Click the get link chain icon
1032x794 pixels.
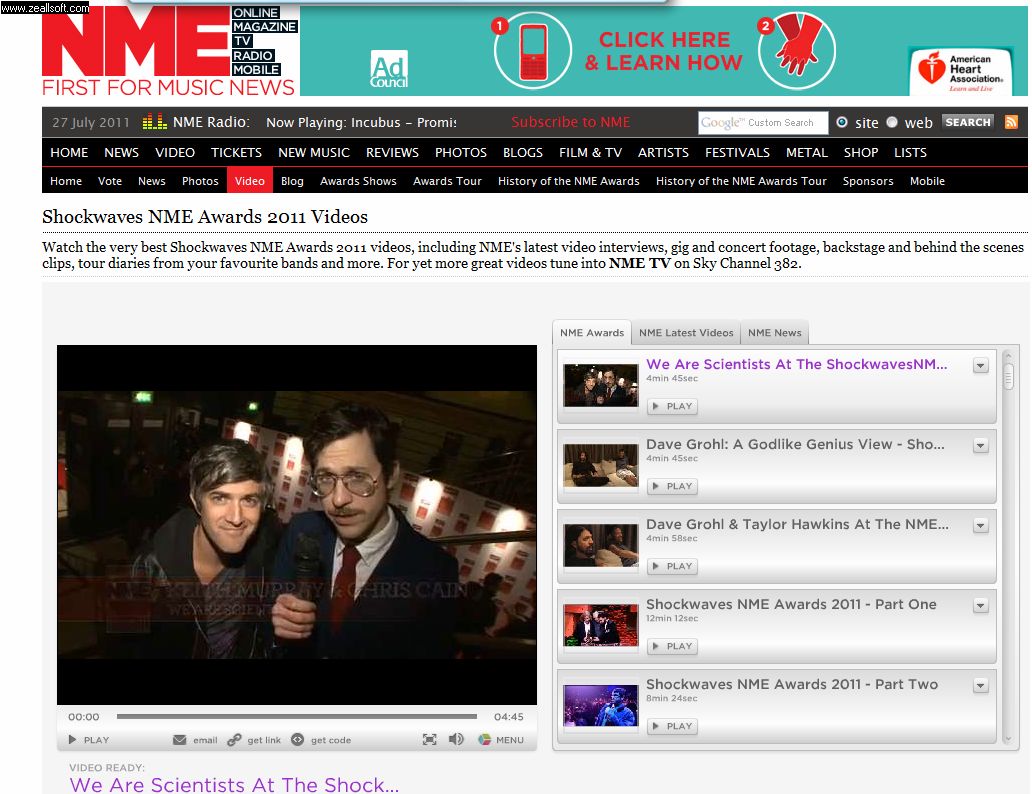tap(234, 740)
